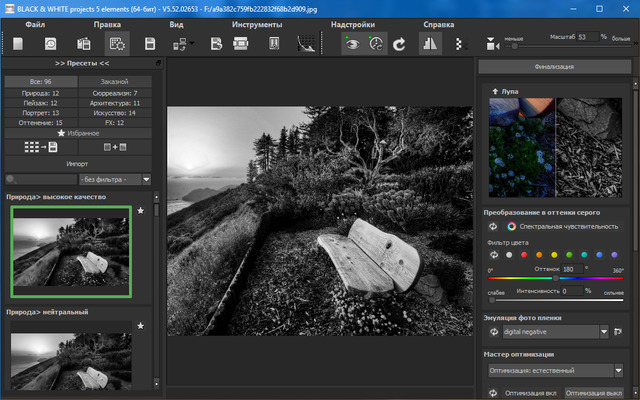Viewport: 640px width, 400px height.
Task: Mark 'Природа> высокое качество' preset as favorite
Action: point(141,211)
